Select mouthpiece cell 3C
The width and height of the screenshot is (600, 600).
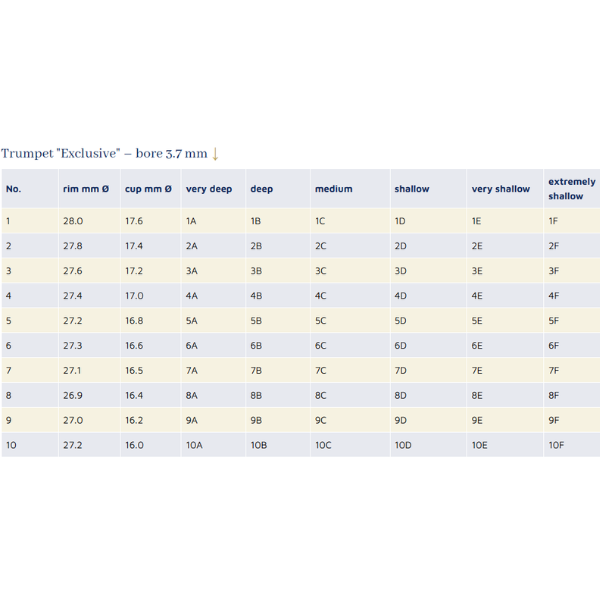click(x=321, y=271)
